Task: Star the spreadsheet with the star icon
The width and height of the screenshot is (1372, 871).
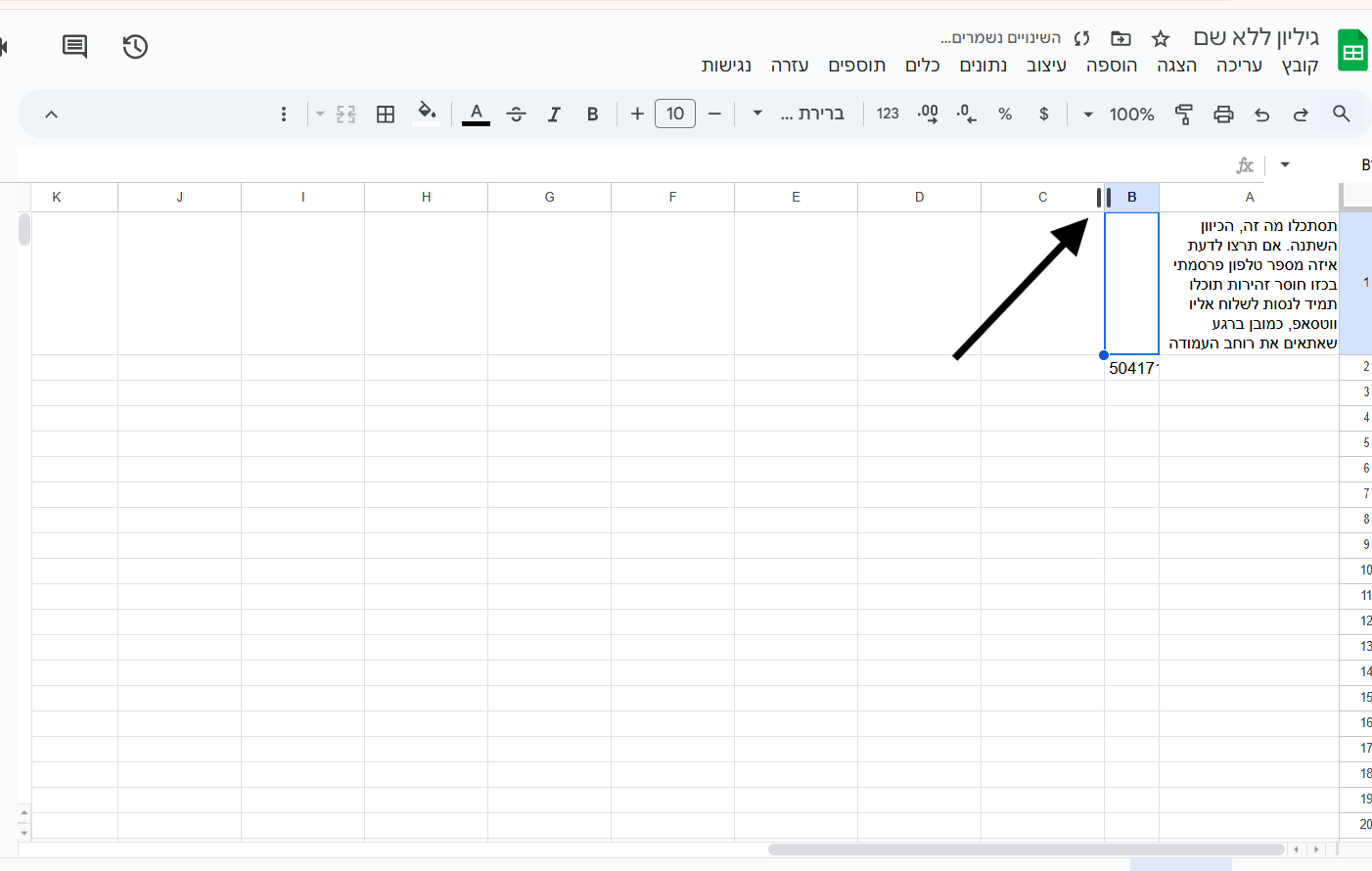Action: click(x=1161, y=38)
